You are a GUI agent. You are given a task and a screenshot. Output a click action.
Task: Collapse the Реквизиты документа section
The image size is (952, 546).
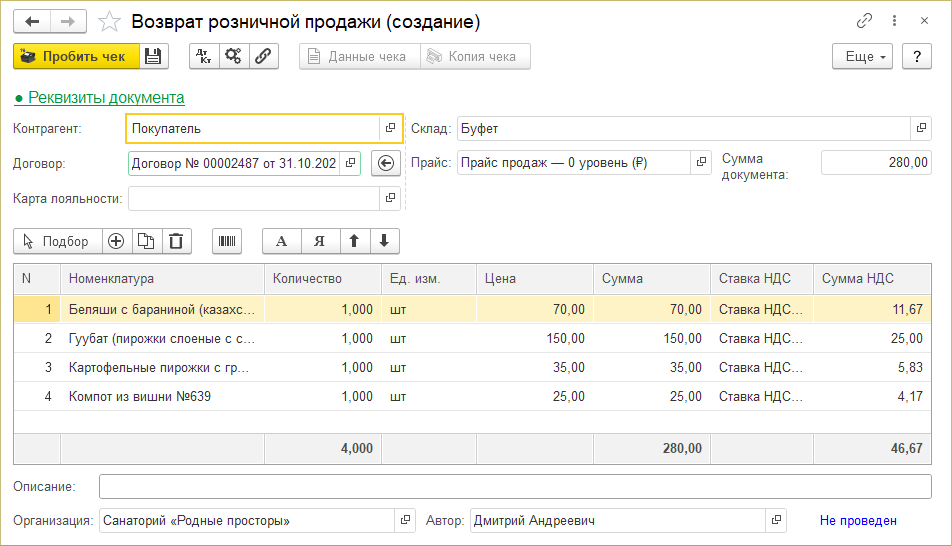(99, 97)
